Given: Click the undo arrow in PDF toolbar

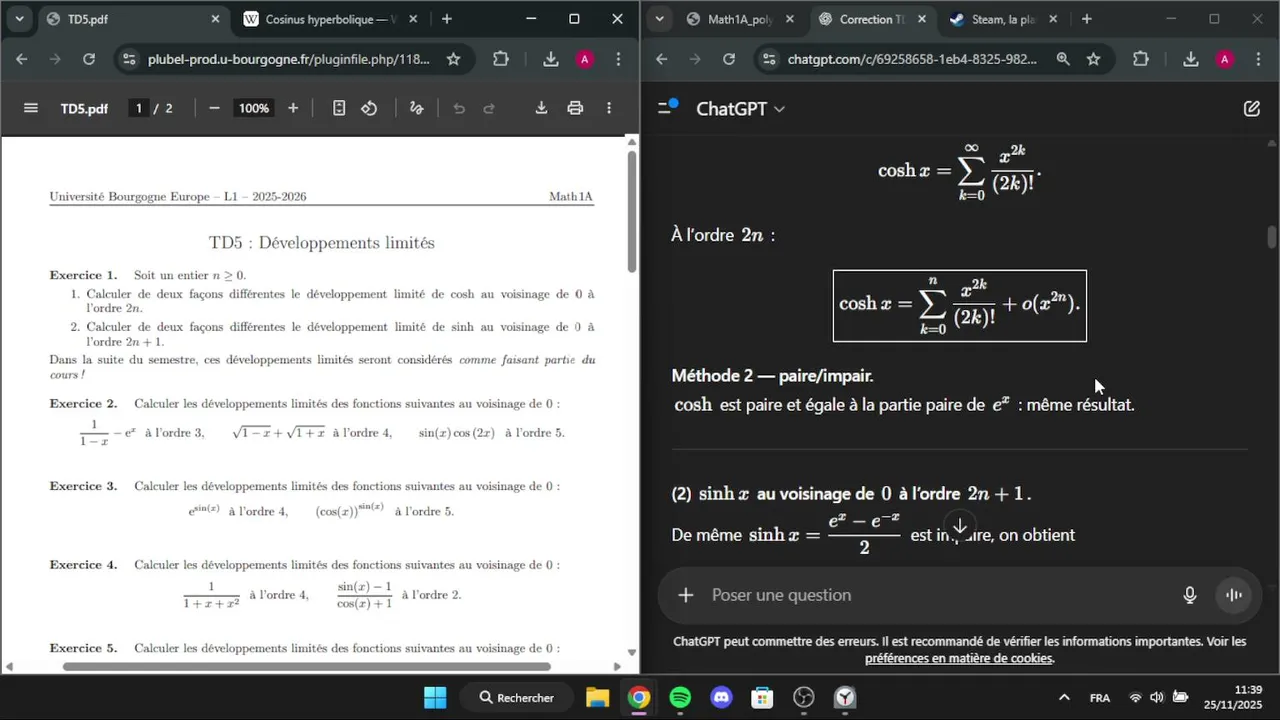Looking at the screenshot, I should coord(459,108).
